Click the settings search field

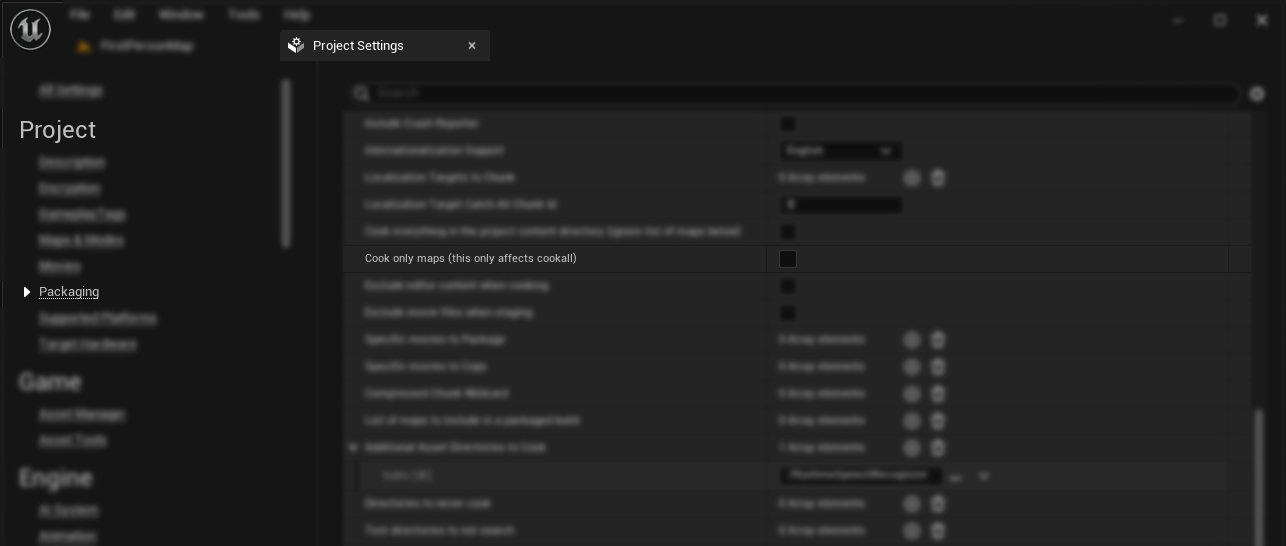[x=800, y=93]
